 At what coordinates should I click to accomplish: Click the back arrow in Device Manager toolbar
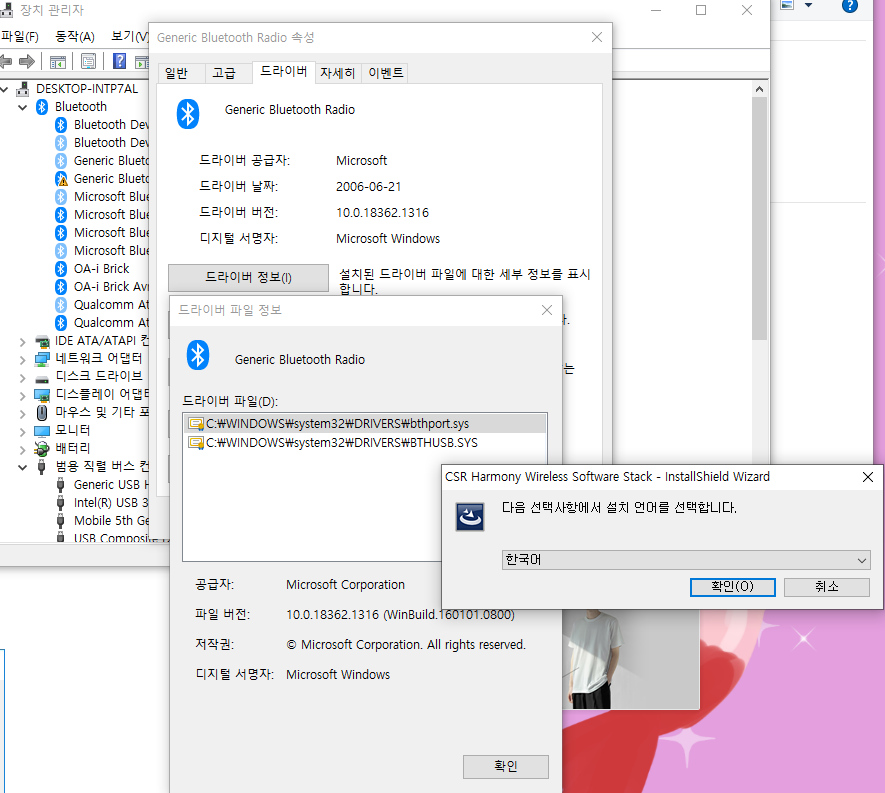point(6,61)
